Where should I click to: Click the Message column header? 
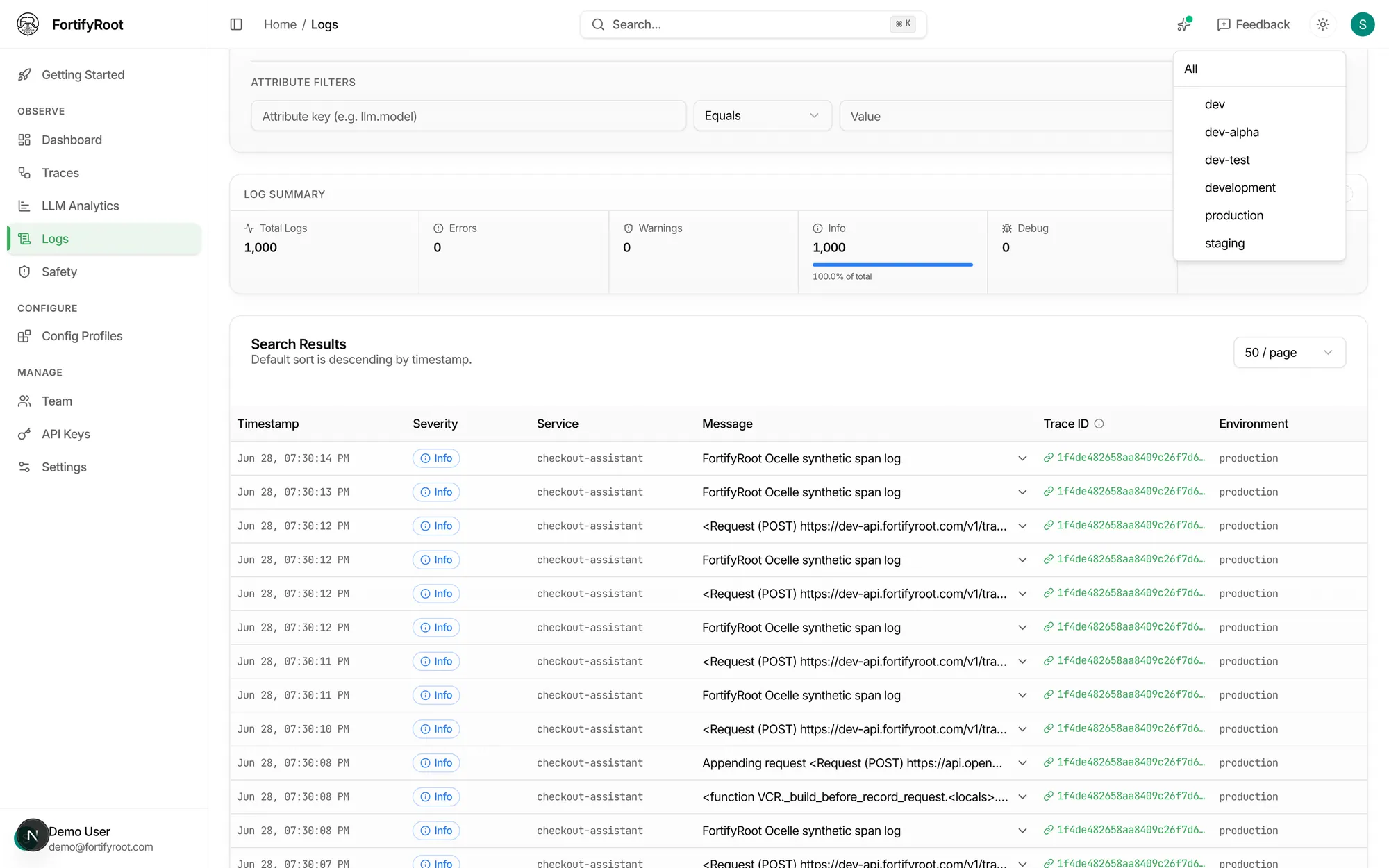click(x=727, y=424)
